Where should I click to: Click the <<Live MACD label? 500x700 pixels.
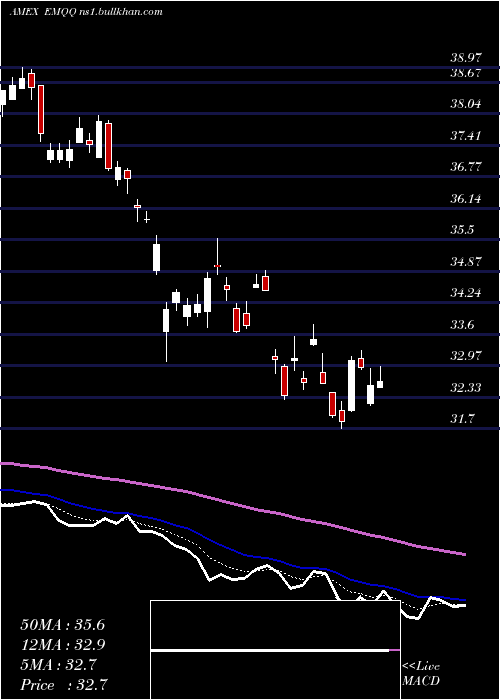click(x=421, y=673)
